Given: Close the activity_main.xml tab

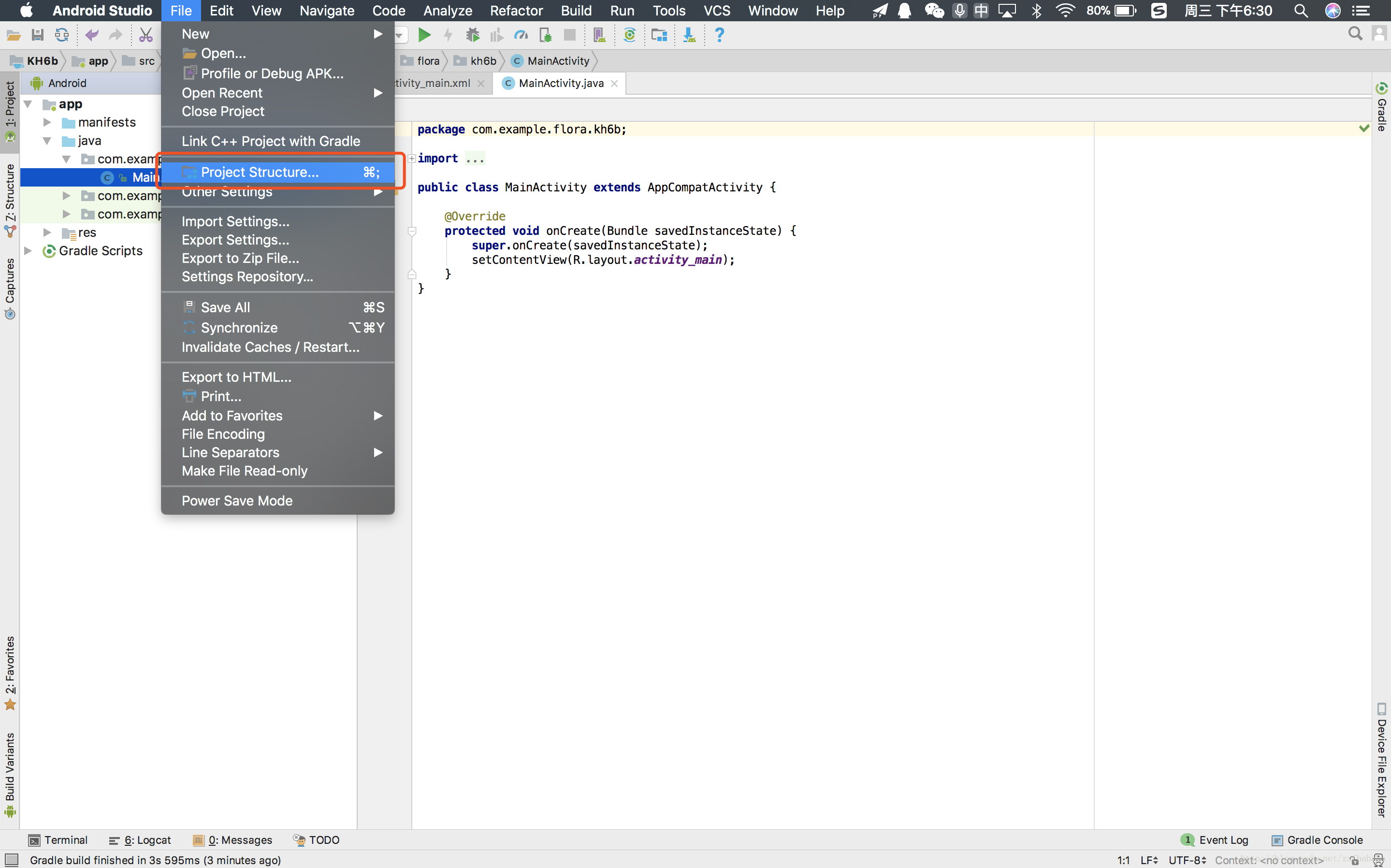Looking at the screenshot, I should click(x=481, y=84).
